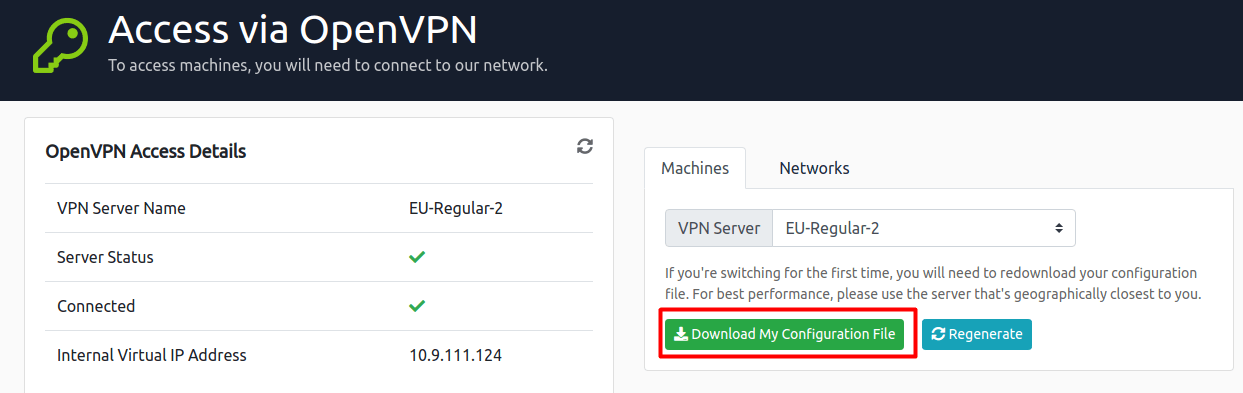Click the 'VPN Server Name' row label
Viewport: 1243px width, 393px height.
tap(121, 208)
